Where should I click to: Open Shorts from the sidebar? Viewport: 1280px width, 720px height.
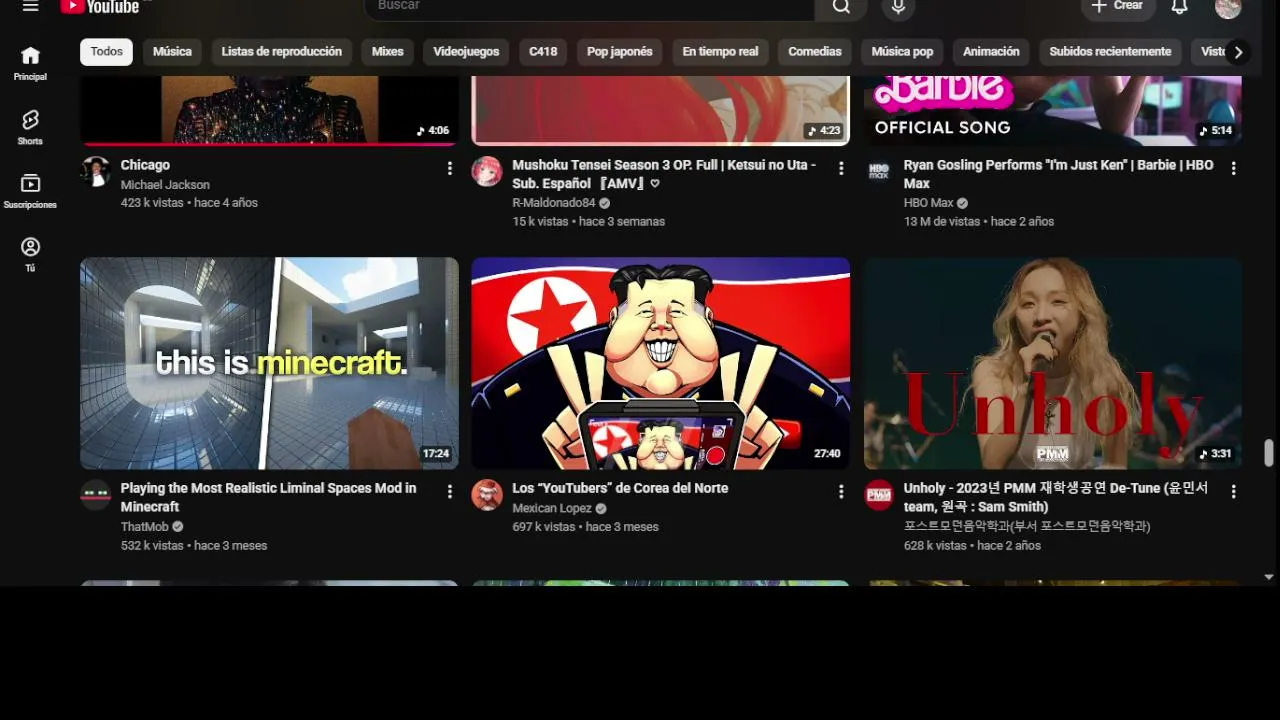coord(30,127)
